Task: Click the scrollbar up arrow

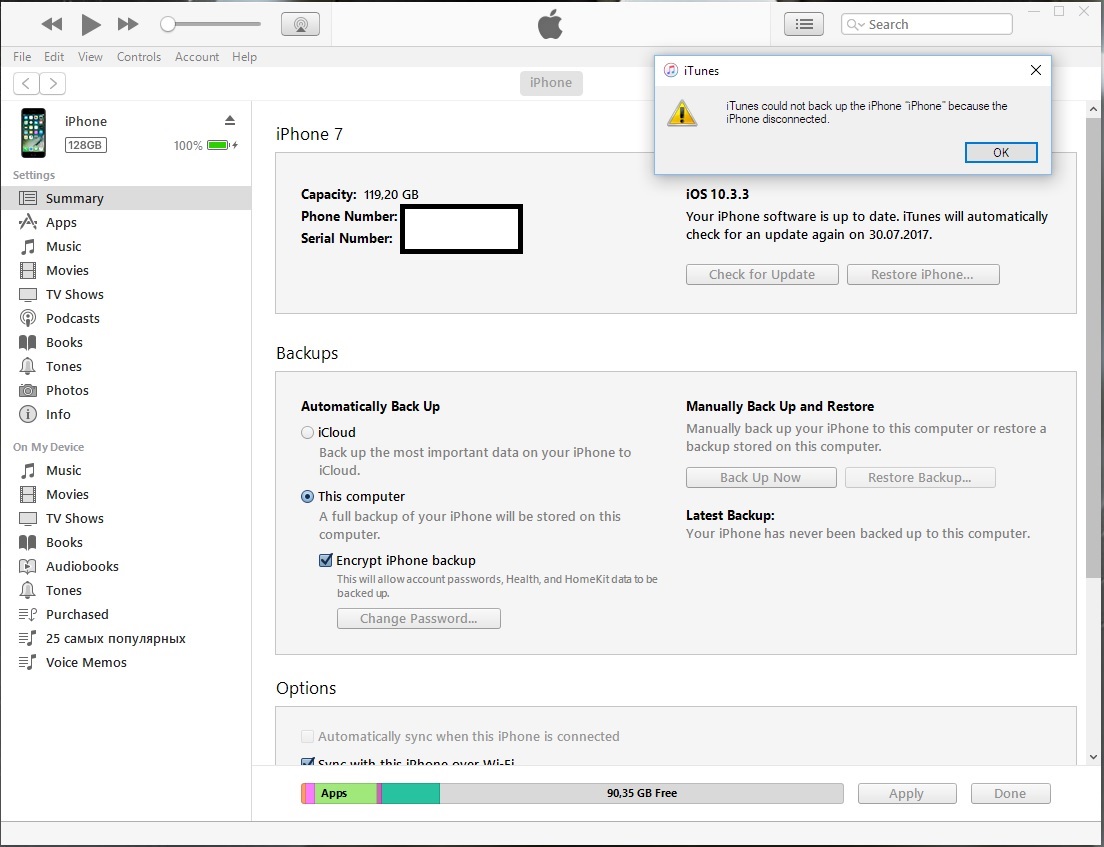Action: coord(1093,109)
